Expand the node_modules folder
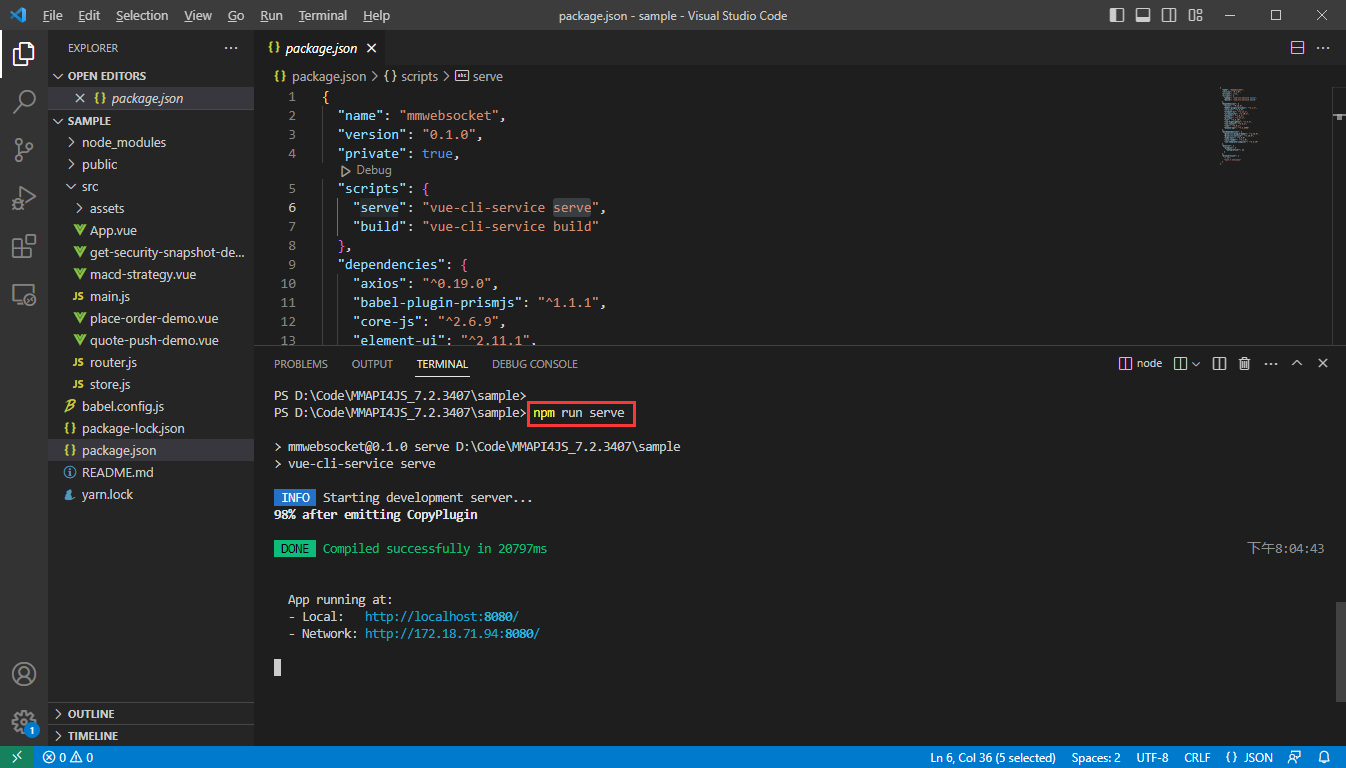 point(123,142)
